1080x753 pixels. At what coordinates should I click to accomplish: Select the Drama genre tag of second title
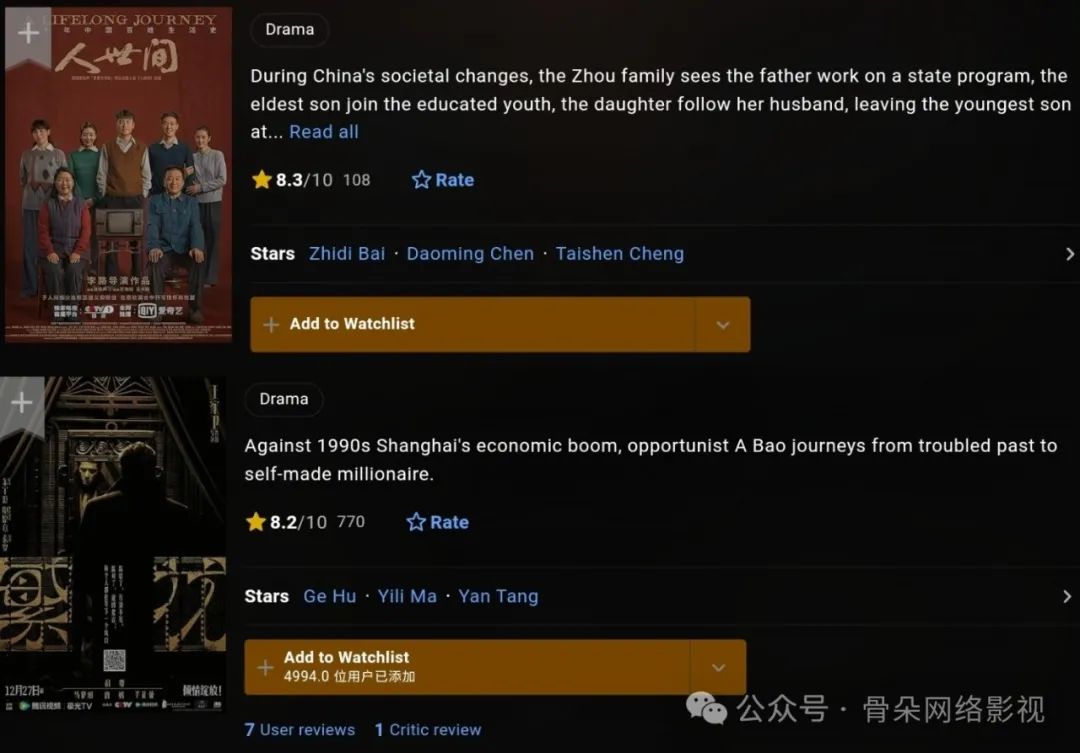(284, 400)
